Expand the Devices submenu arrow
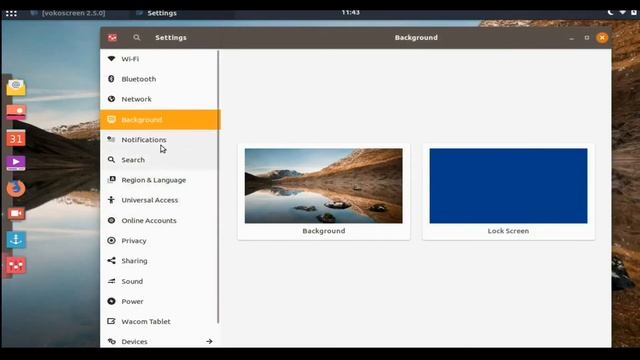 point(209,341)
